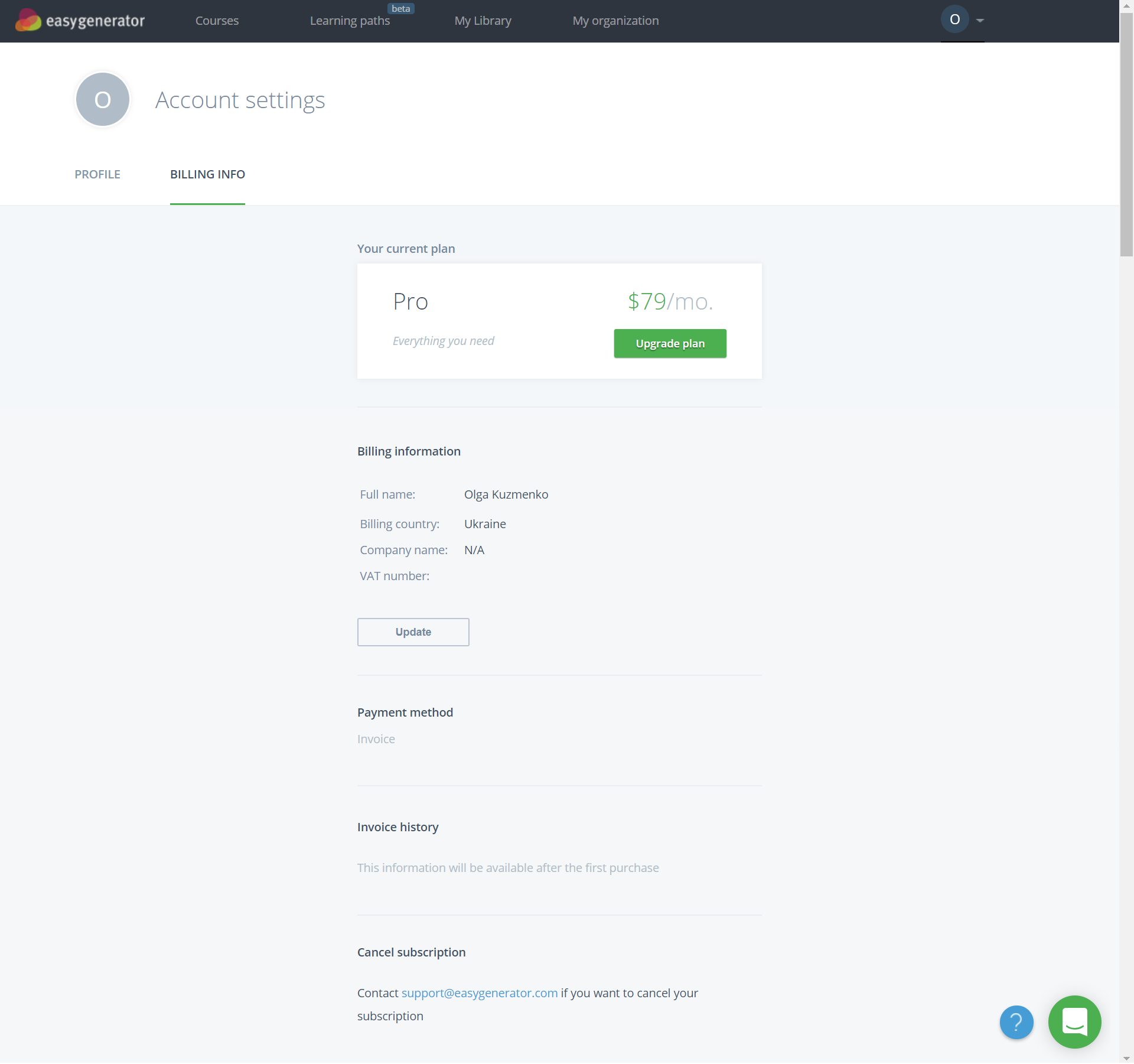1134x1064 pixels.
Task: Click the avatar beside Account settings title
Action: point(102,99)
